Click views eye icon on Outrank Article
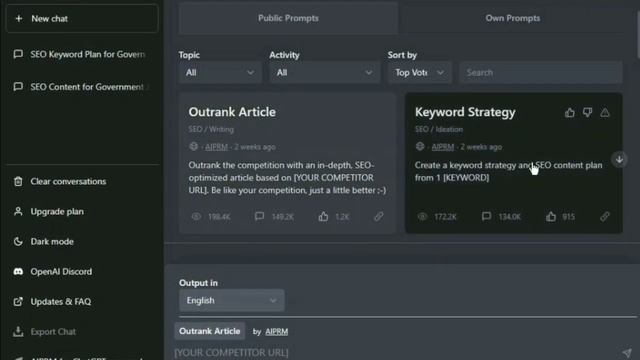The width and height of the screenshot is (640, 360). (196, 216)
